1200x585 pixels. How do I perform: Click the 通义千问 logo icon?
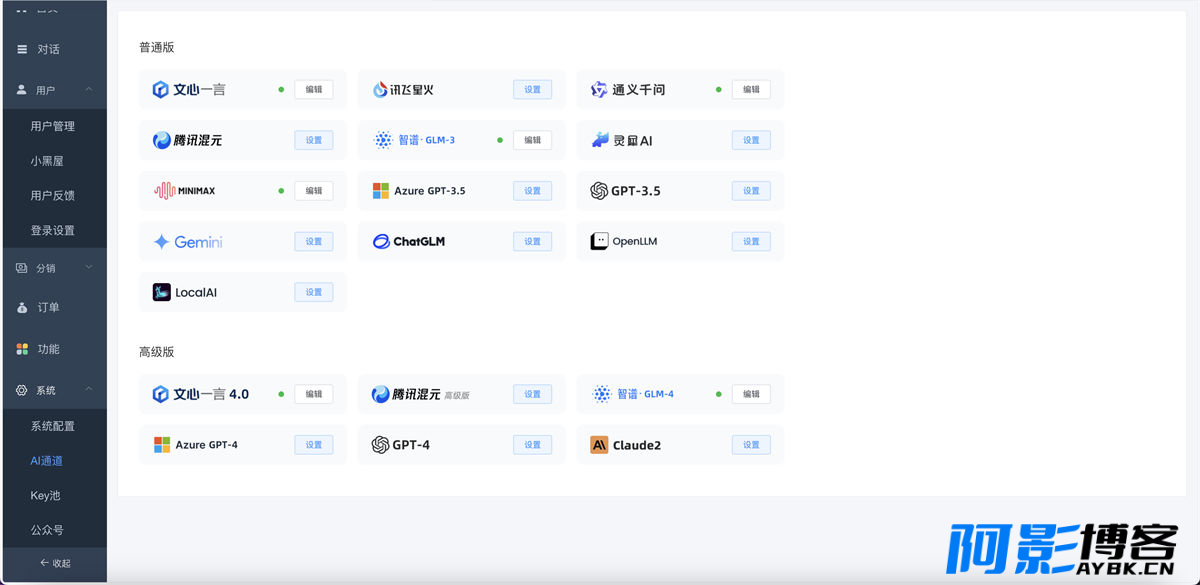coord(599,90)
